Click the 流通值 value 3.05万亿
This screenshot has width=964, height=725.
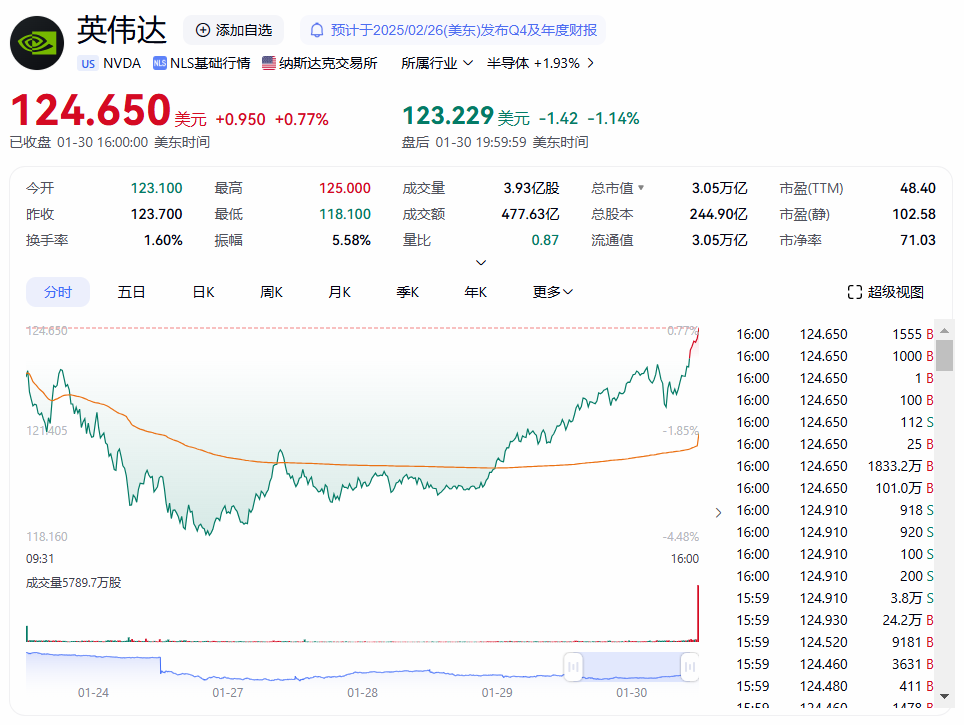(719, 240)
